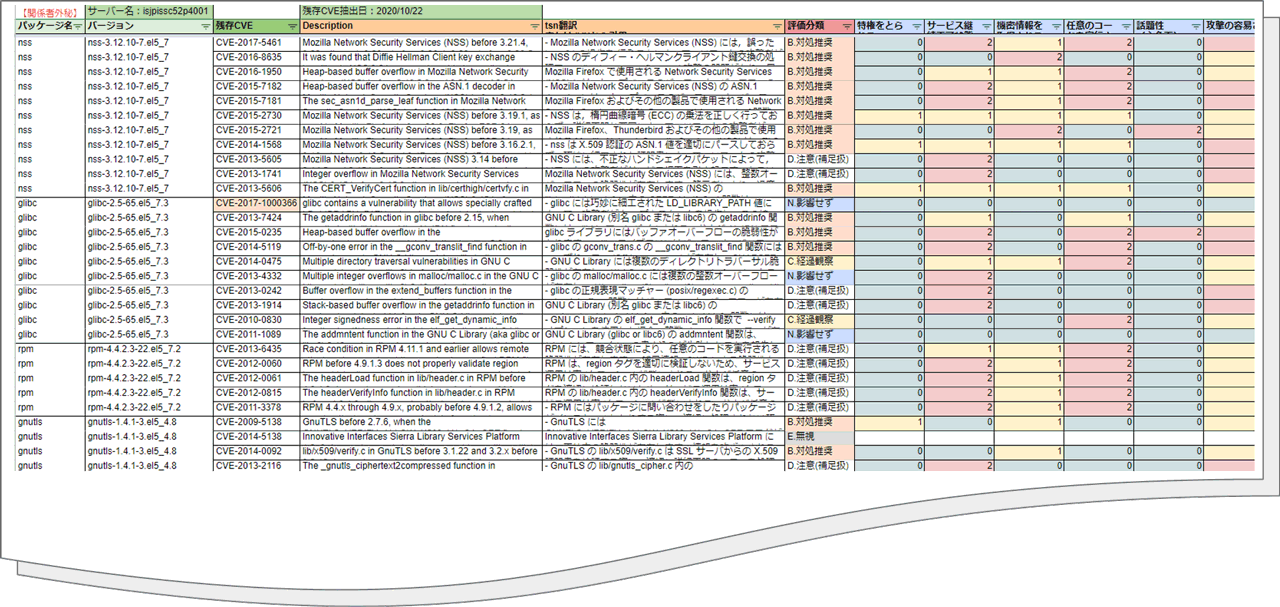Viewport: 1280px width, 607px height.
Task: Open the 残存CVE column filter arrow
Action: click(x=292, y=27)
